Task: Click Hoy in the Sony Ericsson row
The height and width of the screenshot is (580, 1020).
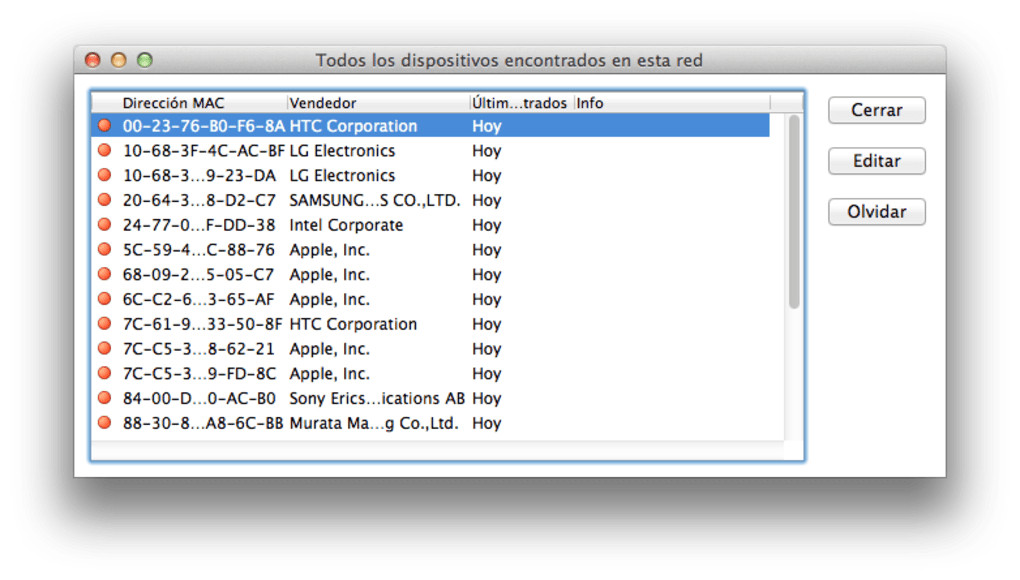Action: click(487, 399)
